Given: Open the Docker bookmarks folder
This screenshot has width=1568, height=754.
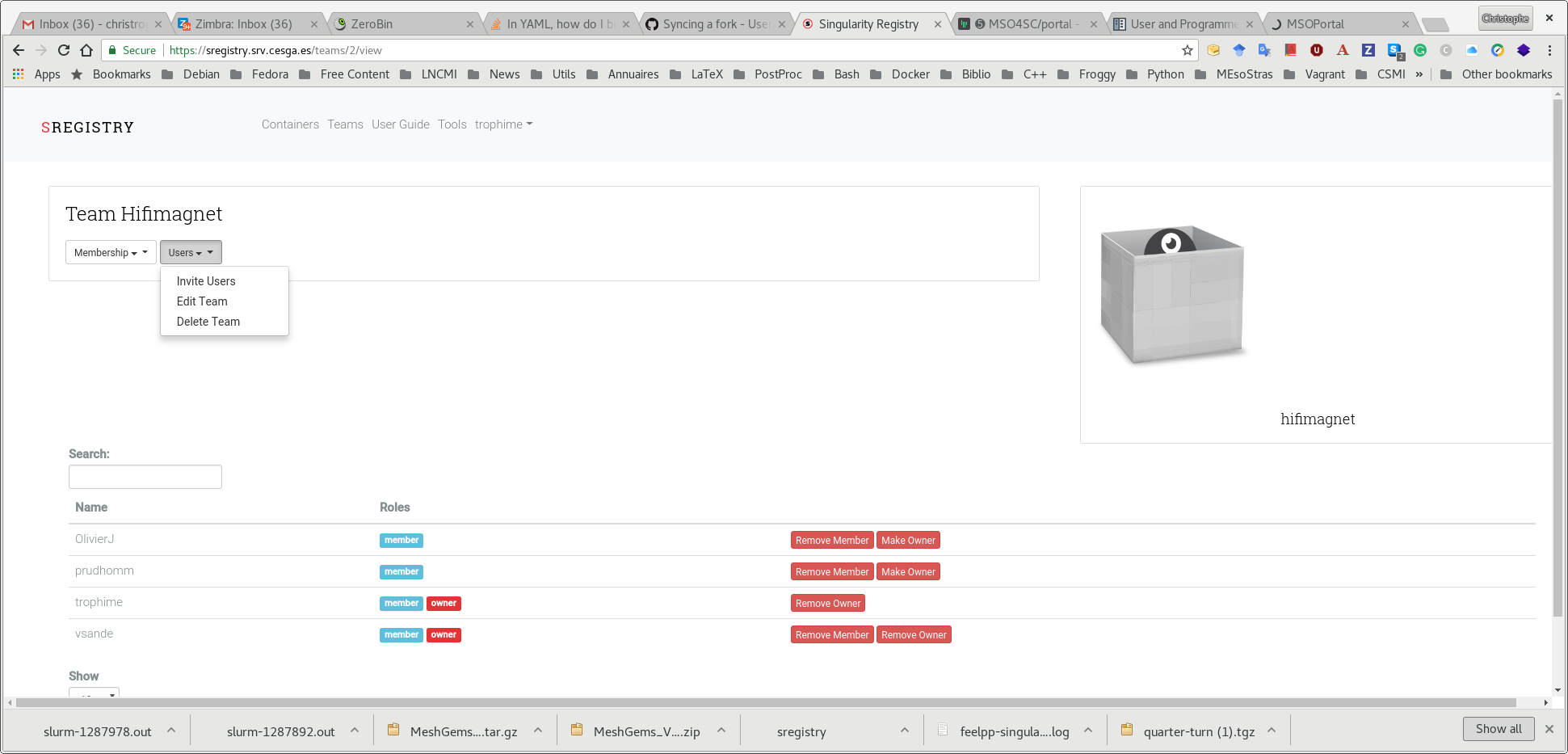Looking at the screenshot, I should coord(900,74).
